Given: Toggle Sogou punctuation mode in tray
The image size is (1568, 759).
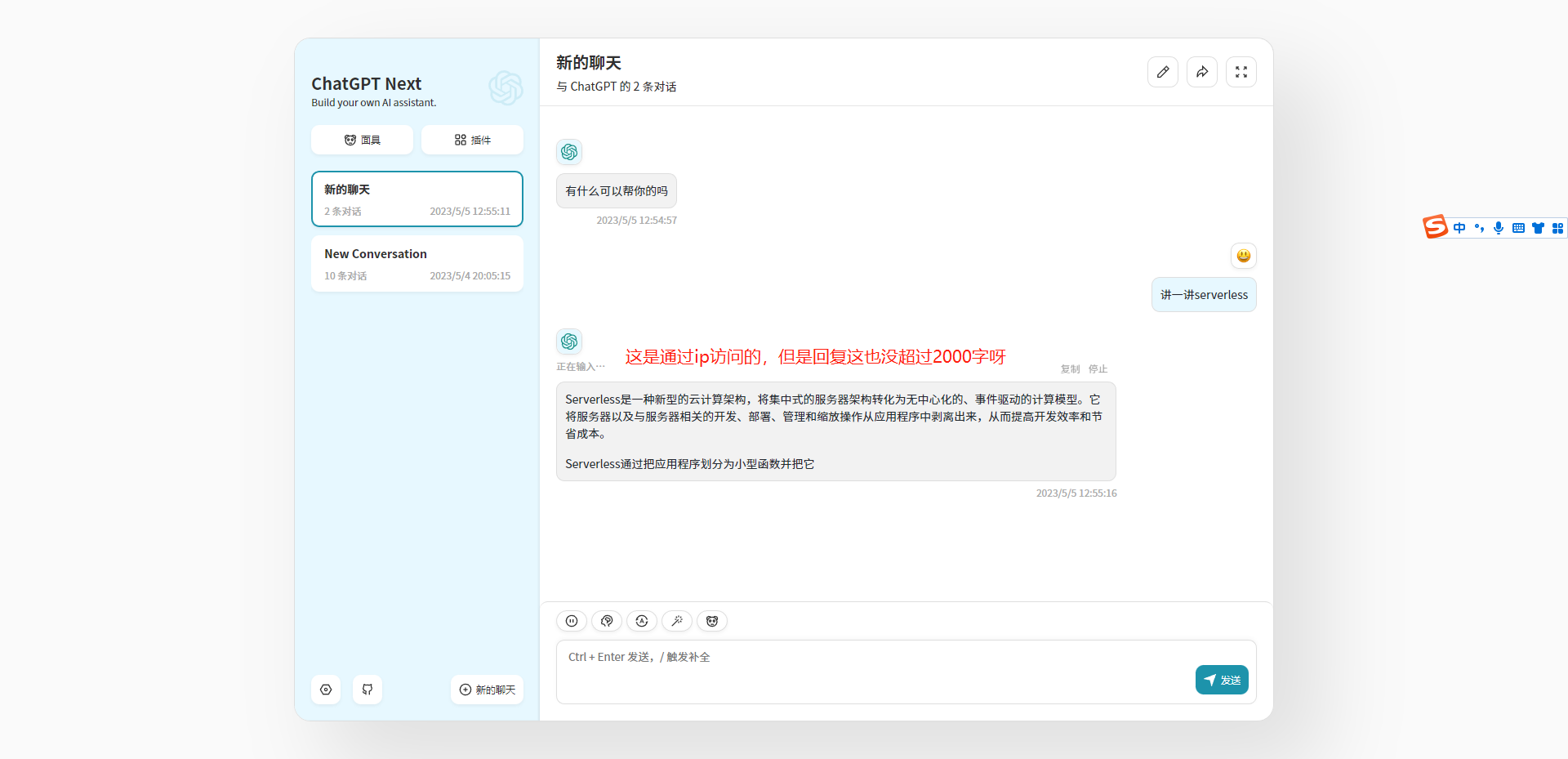Looking at the screenshot, I should pos(1480,228).
